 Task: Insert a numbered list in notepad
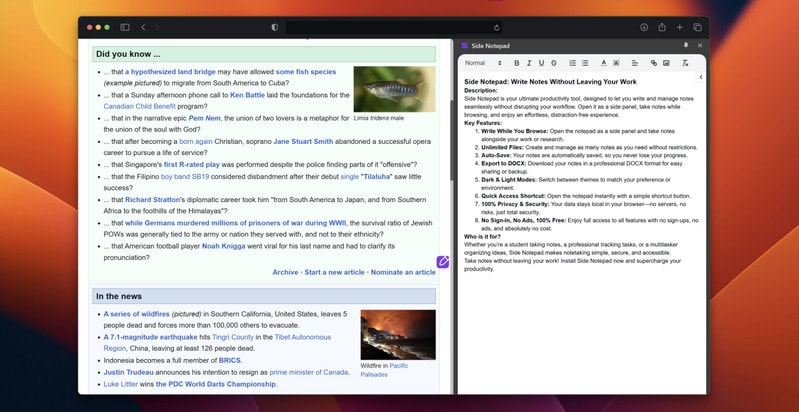572,63
